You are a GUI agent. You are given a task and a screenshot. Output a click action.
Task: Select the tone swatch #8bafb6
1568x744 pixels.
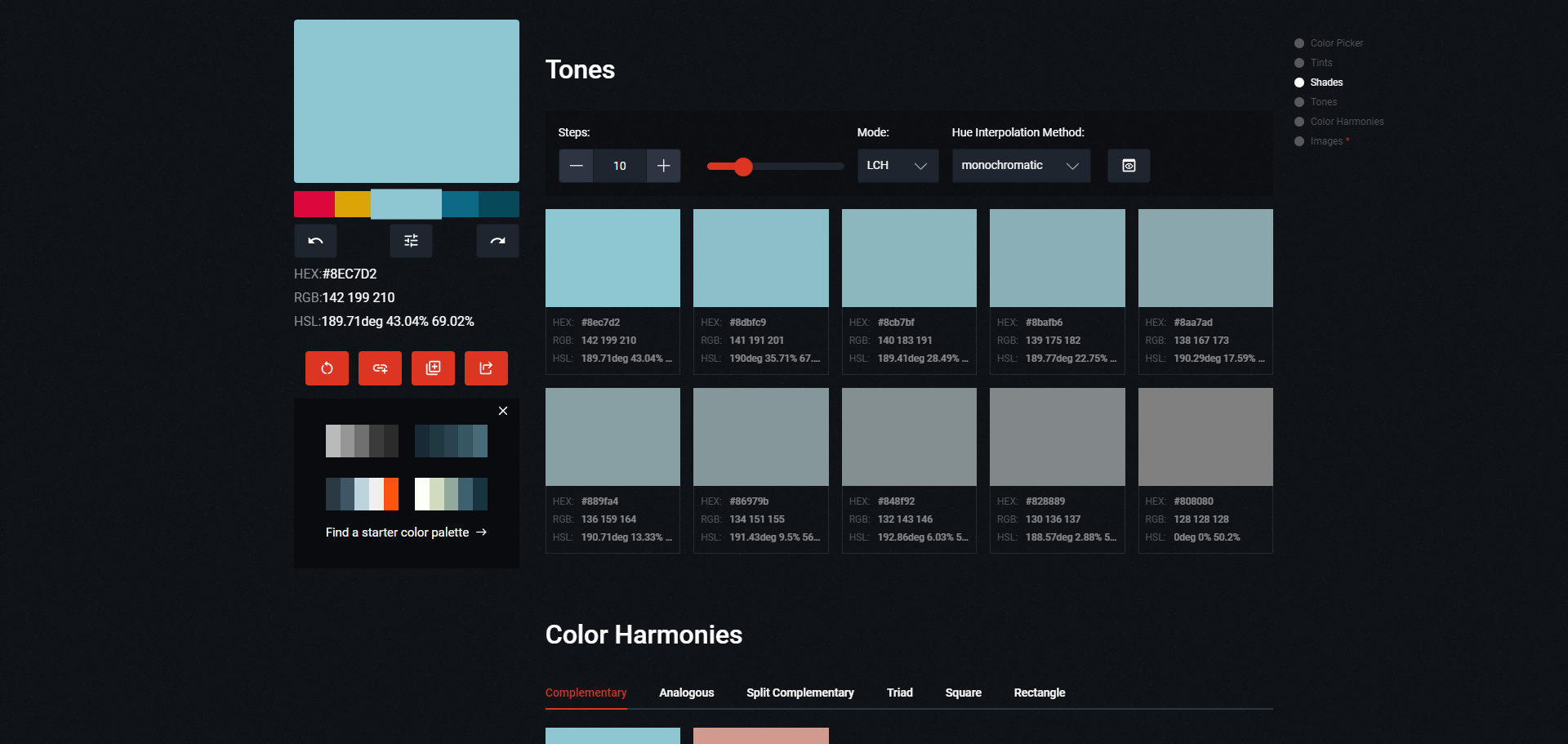[1057, 258]
